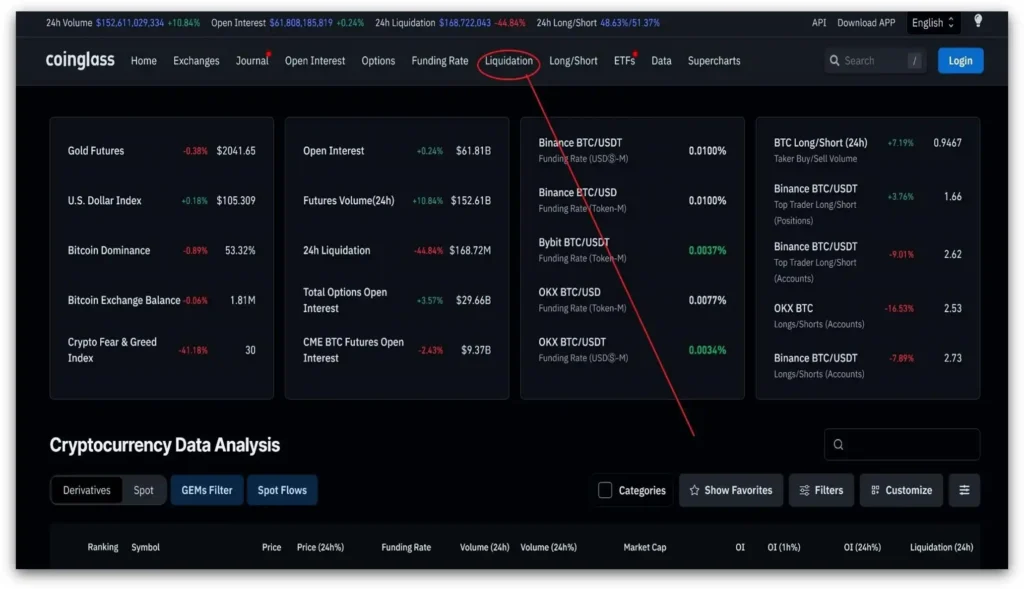Sort by the Volume (24h%) column header
Image resolution: width=1024 pixels, height=589 pixels.
(x=548, y=547)
